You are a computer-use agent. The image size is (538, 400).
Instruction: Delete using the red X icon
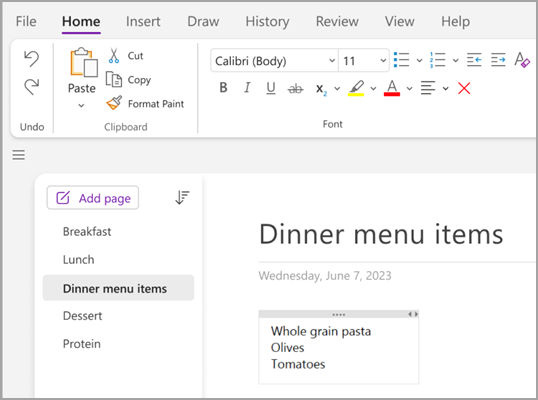464,88
